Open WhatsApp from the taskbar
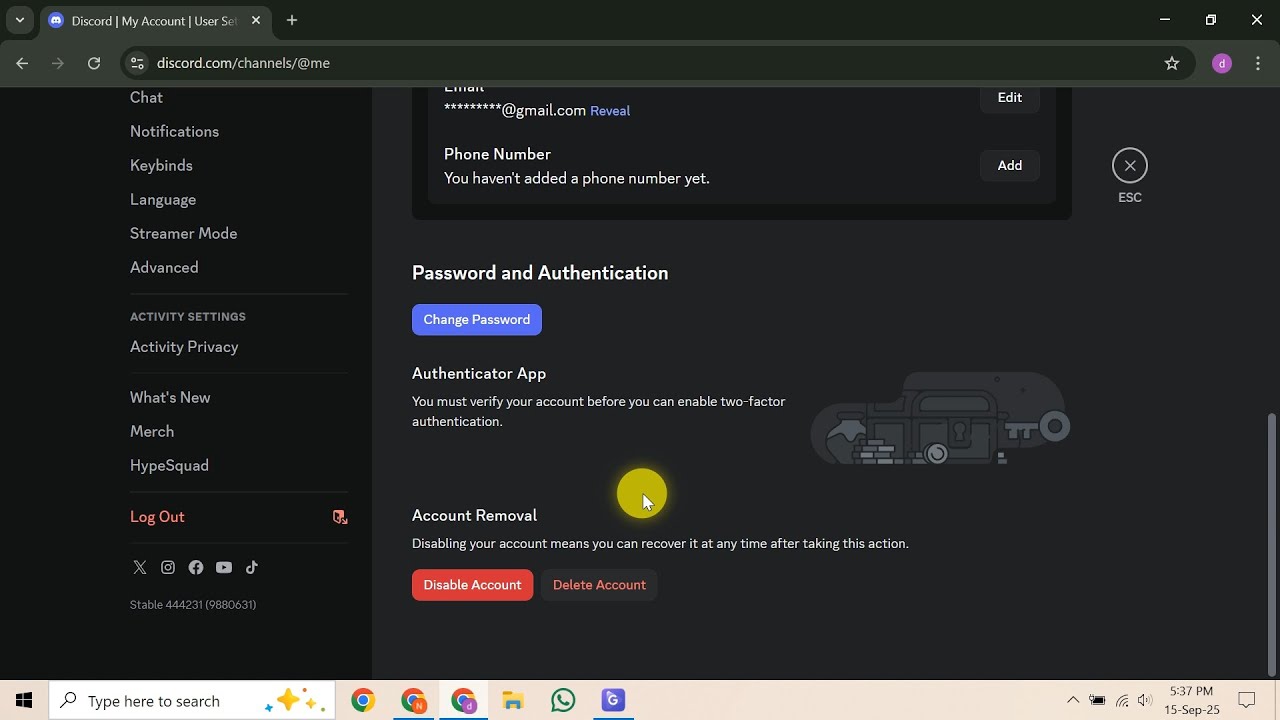The image size is (1280, 720). pos(563,700)
